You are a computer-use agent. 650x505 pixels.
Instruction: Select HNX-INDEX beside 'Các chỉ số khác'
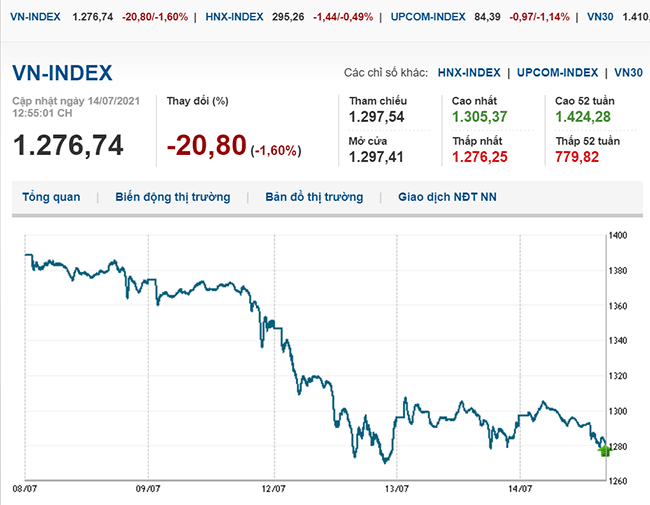468,73
